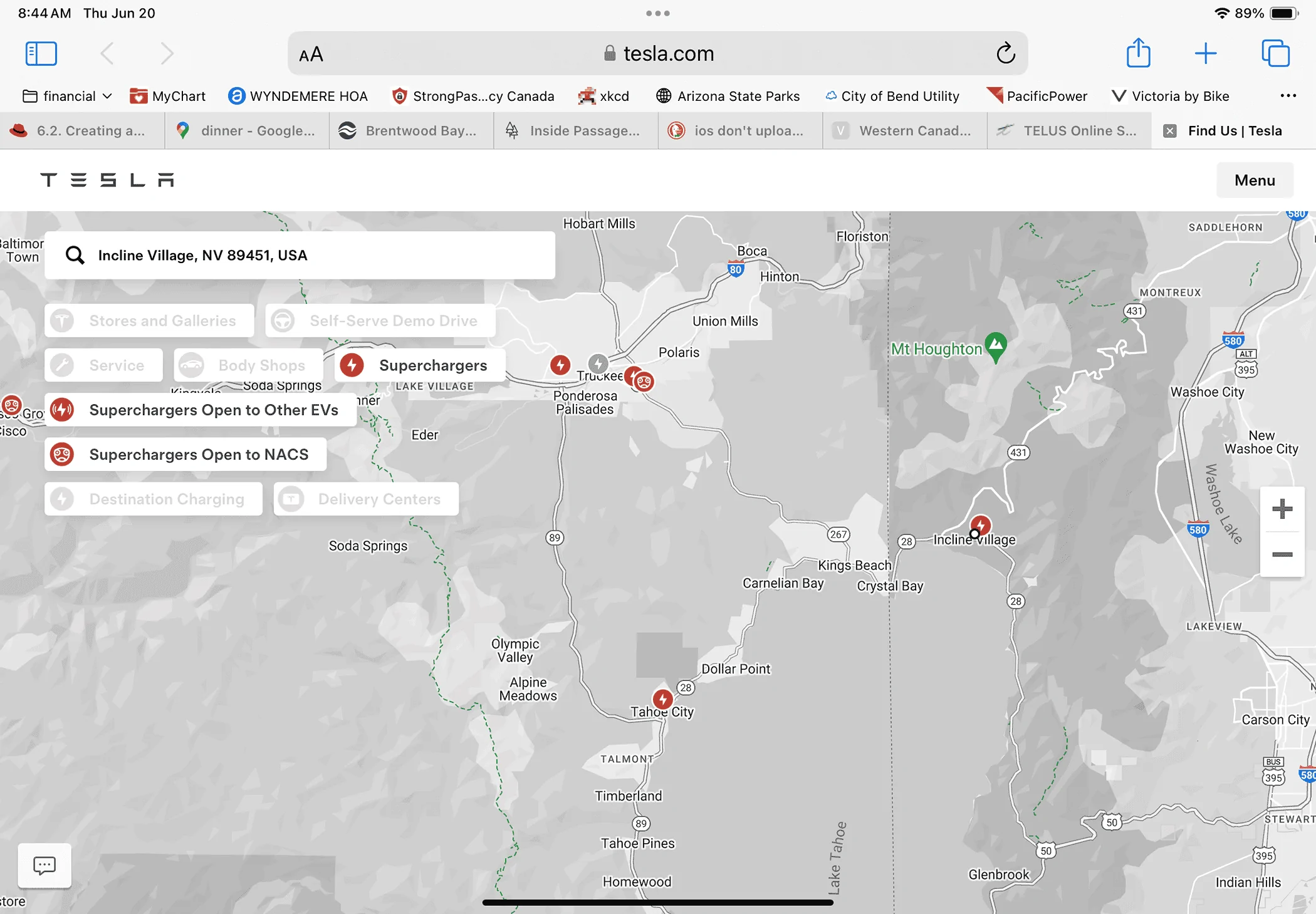Toggle the Delivery Centers filter
Viewport: 1316px width, 914px height.
tap(366, 499)
